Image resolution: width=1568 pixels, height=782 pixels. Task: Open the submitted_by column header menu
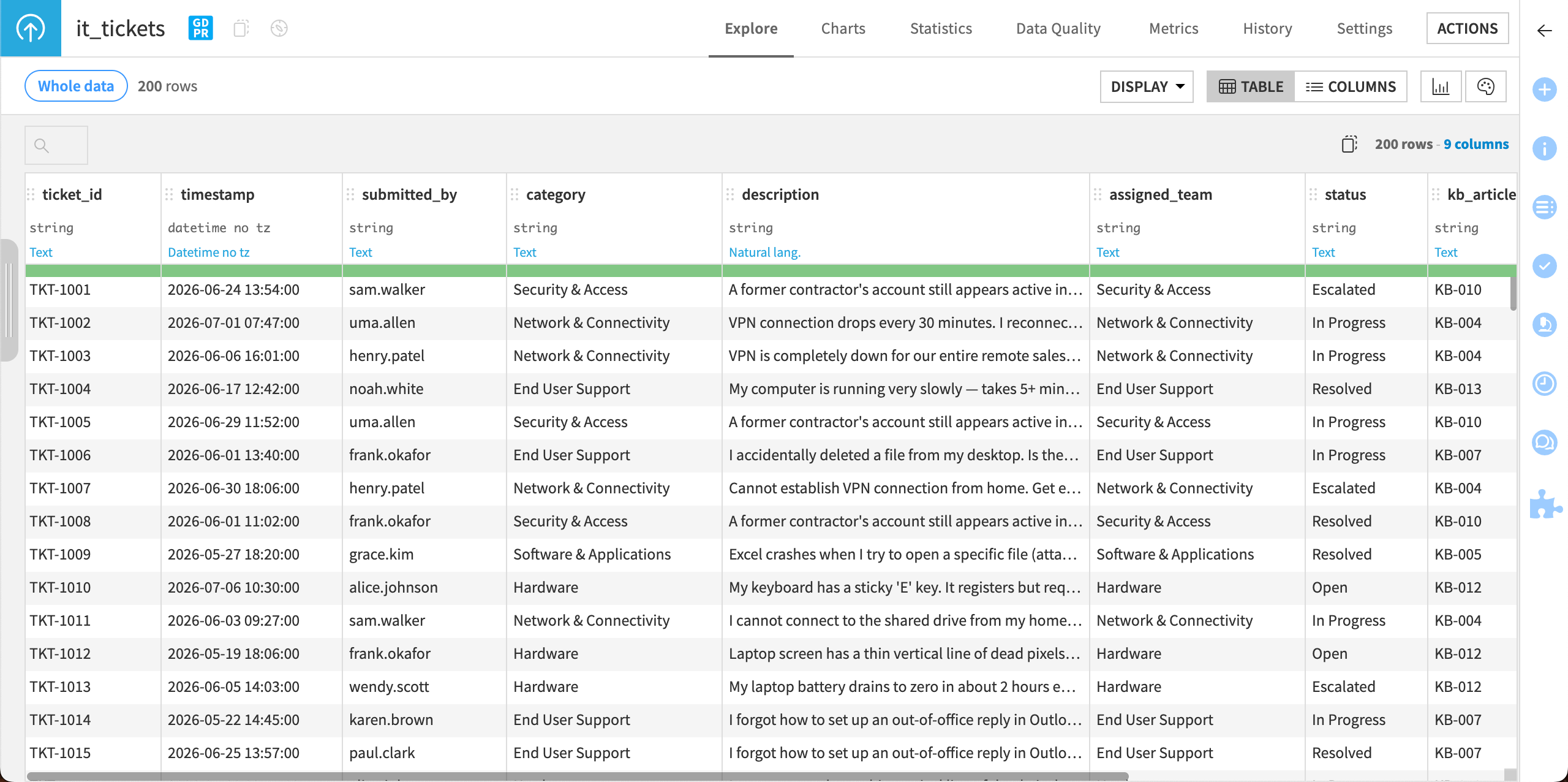409,194
